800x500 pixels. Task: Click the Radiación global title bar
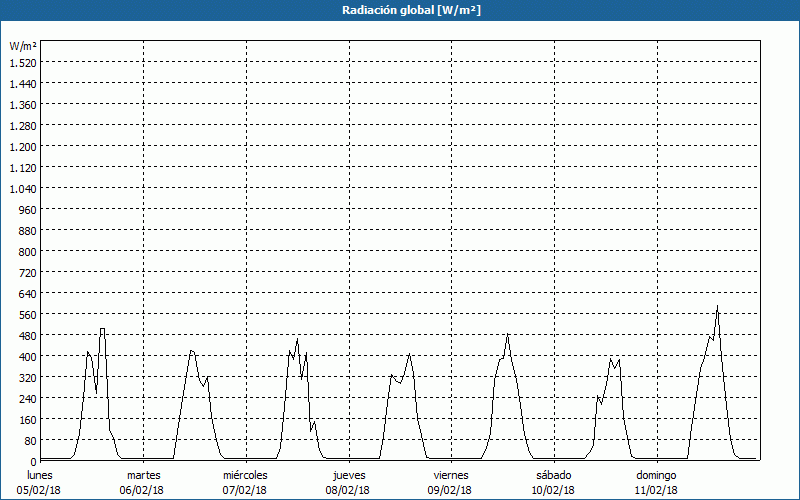point(400,10)
